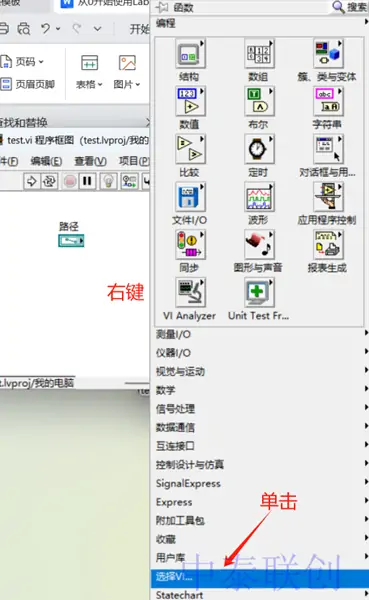Open the 结构 (Structures) palette icon
The height and width of the screenshot is (600, 369).
[x=190, y=54]
